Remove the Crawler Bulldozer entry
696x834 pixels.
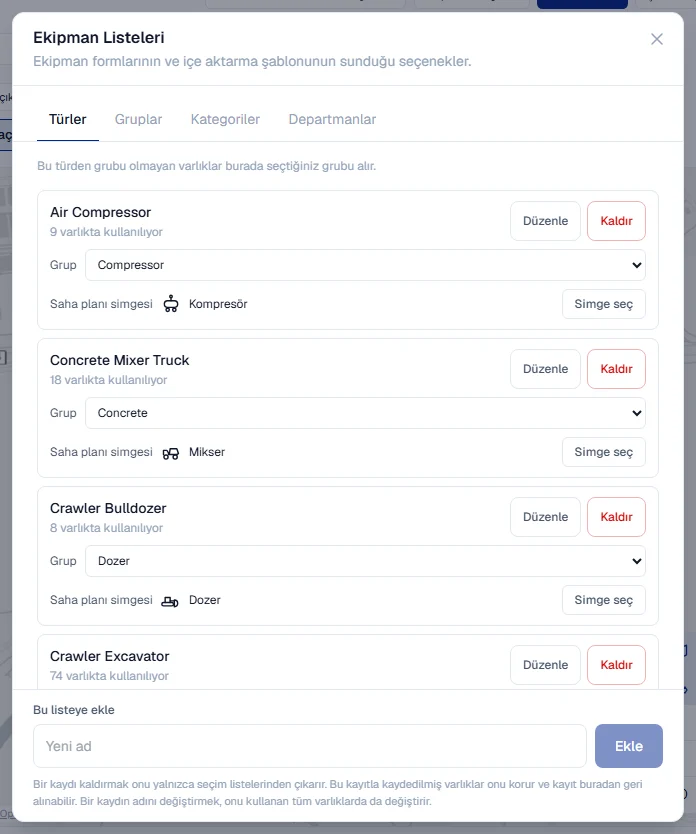[616, 516]
